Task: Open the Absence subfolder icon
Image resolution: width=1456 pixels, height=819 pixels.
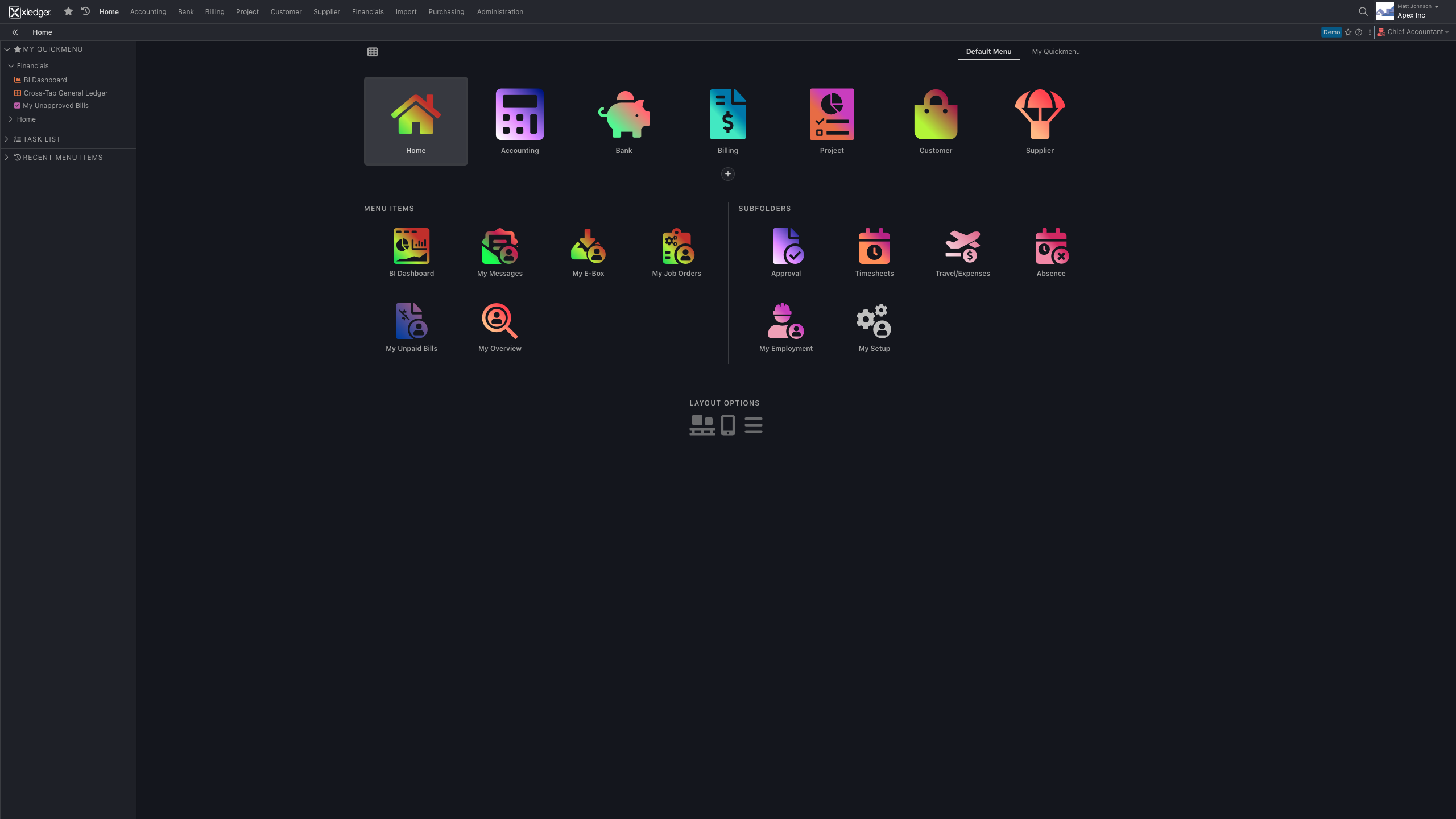Action: [x=1051, y=246]
